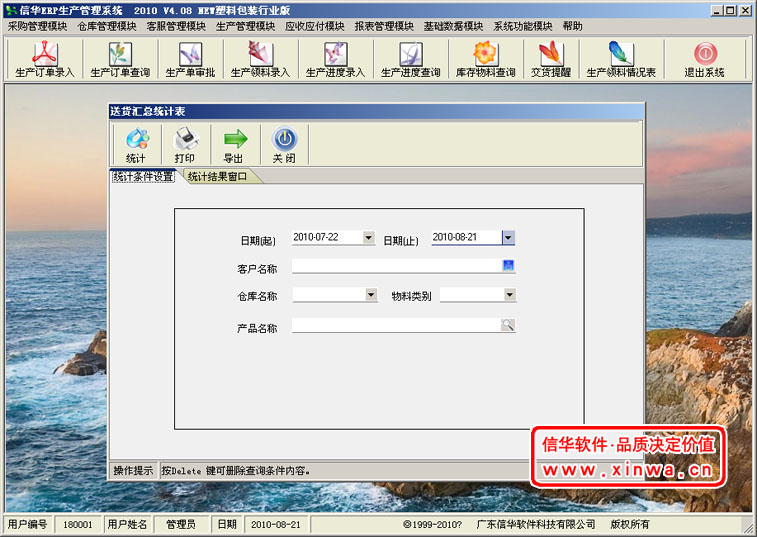Click the 广东信华软件科技有限公司 status text
Screen dimensions: 757x537
pos(536,524)
